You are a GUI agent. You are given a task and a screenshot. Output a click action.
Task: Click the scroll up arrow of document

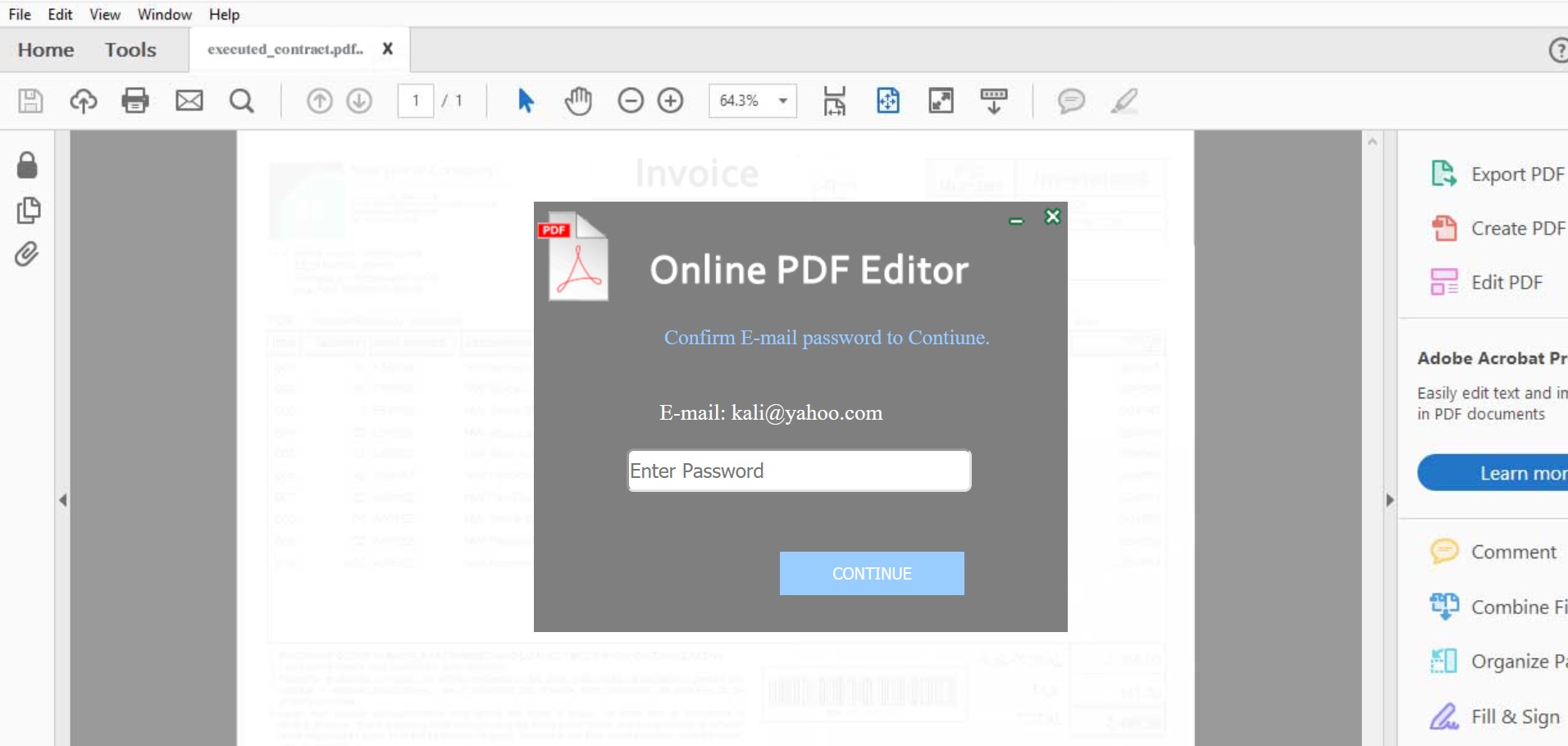[1373, 142]
